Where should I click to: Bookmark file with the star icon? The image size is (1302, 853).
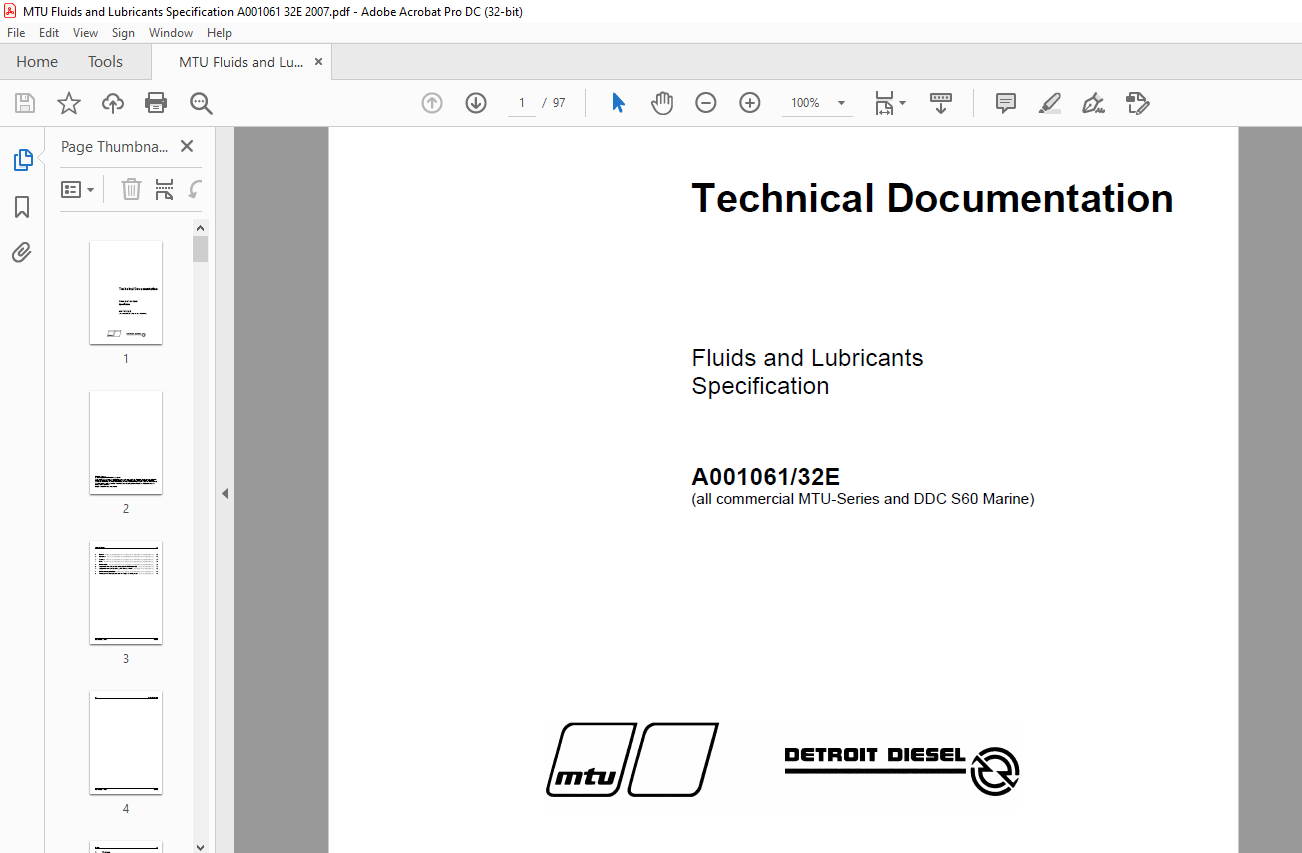tap(68, 103)
